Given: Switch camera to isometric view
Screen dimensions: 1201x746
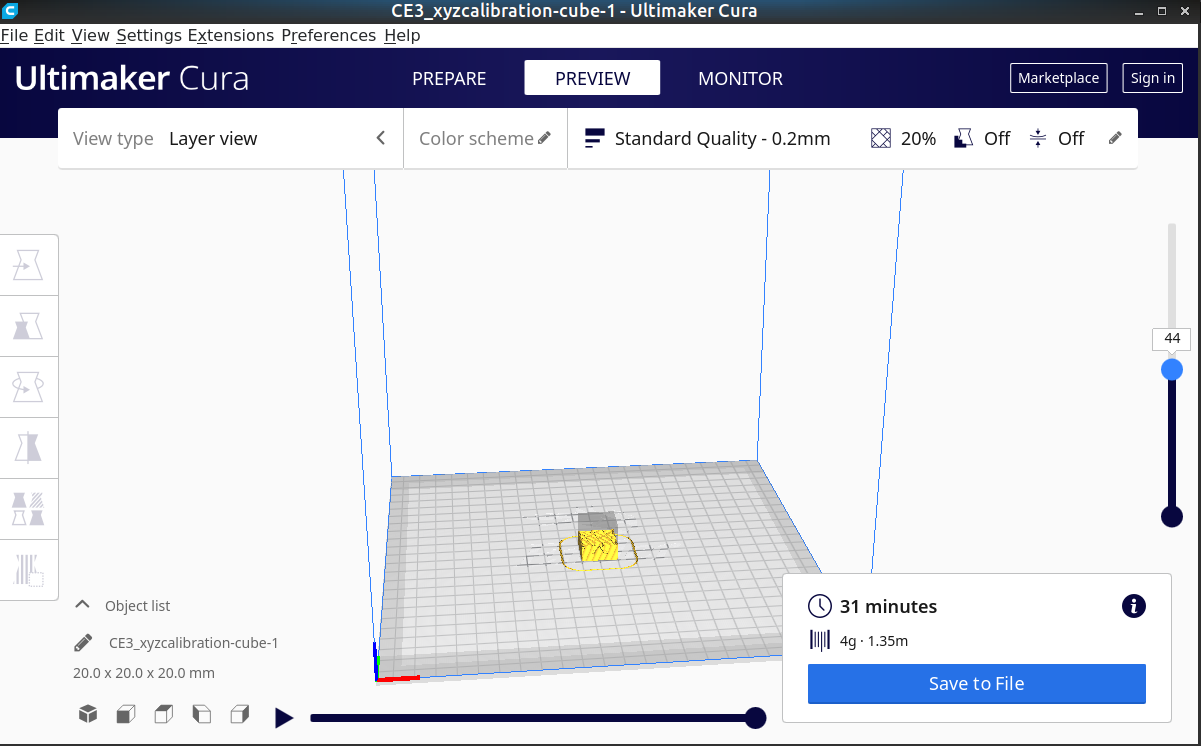Looking at the screenshot, I should [x=87, y=714].
